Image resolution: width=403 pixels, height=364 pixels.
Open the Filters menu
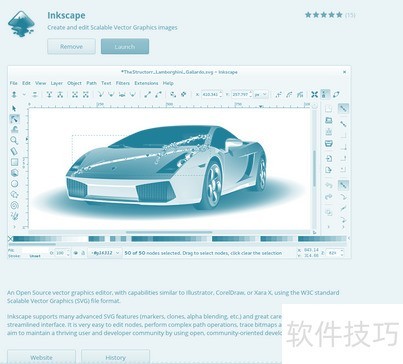click(x=123, y=83)
